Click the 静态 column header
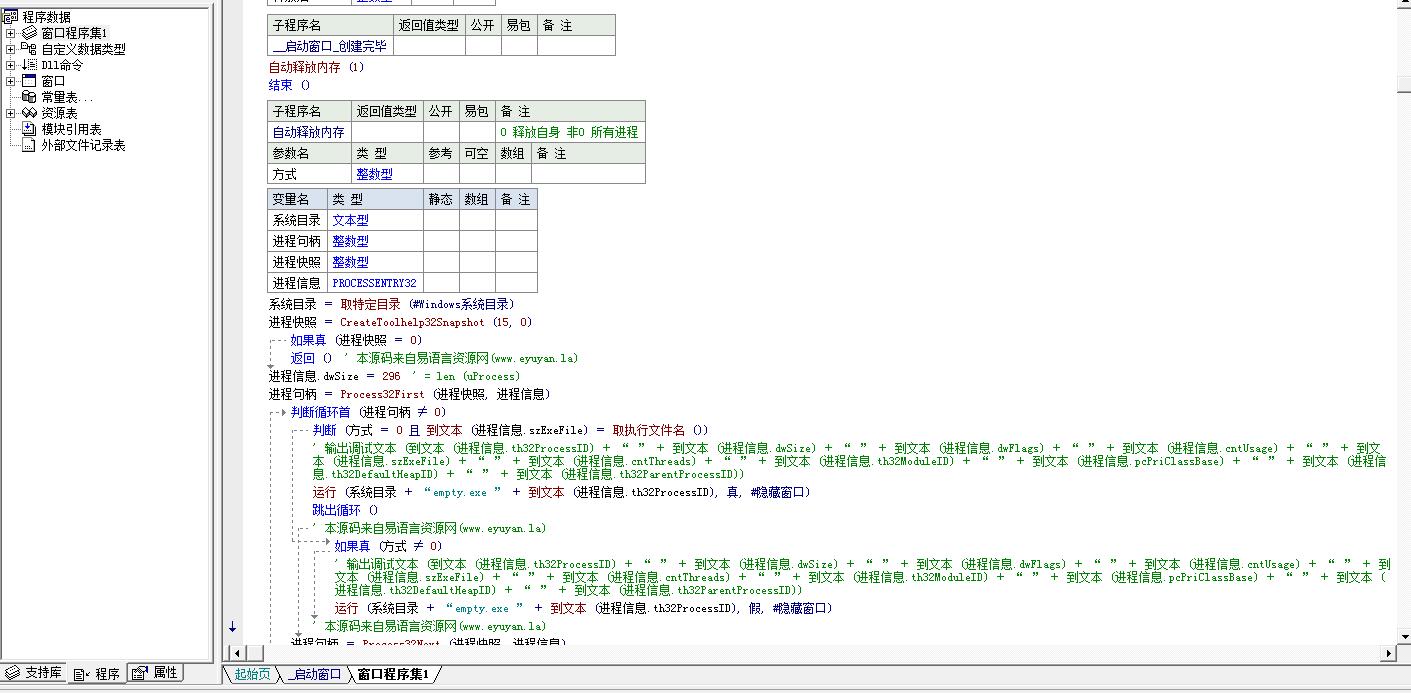 coord(441,199)
